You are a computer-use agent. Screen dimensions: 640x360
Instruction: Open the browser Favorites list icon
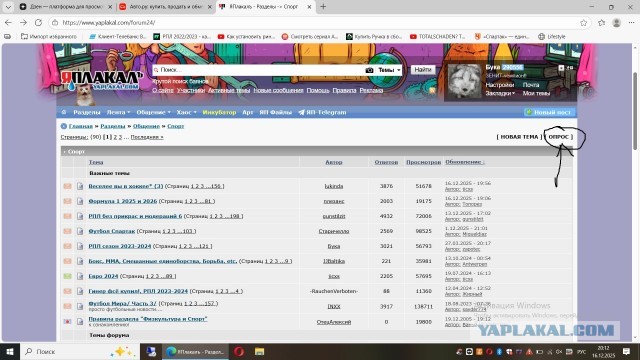[x=602, y=23]
